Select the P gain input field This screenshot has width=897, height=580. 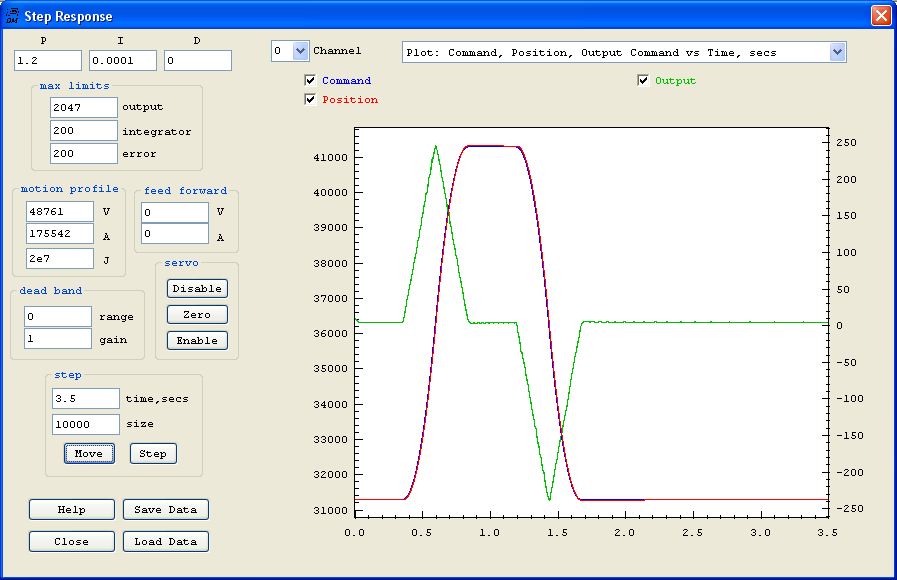pos(47,61)
